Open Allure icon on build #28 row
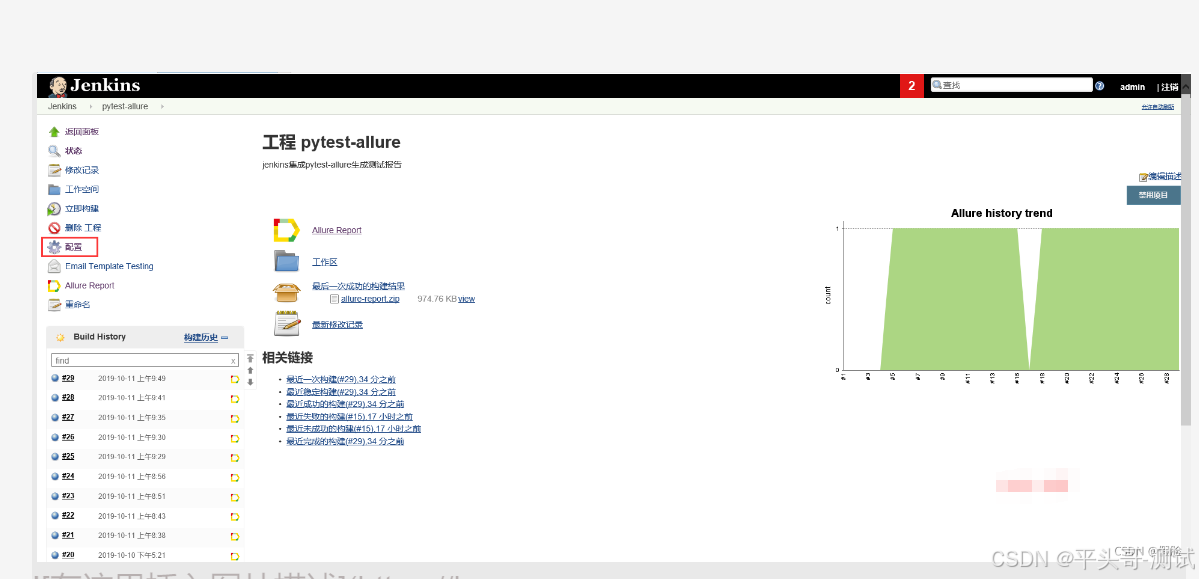Viewport: 1199px width, 579px height. [235, 398]
